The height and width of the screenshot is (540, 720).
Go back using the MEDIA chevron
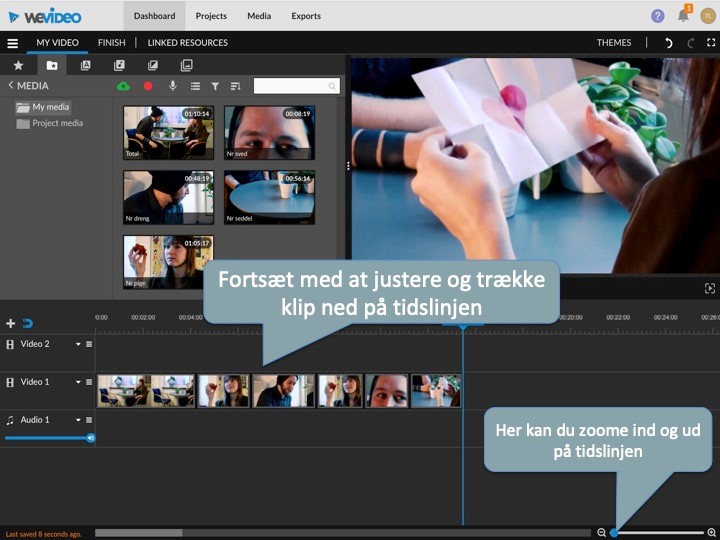(11, 85)
